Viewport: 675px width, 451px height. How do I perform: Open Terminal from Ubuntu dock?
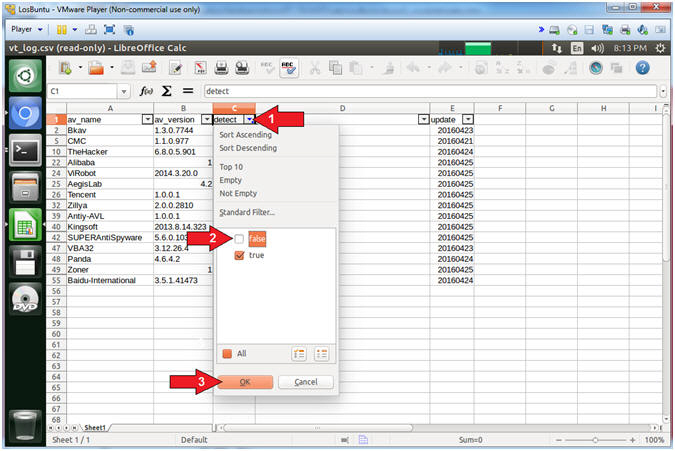point(25,150)
